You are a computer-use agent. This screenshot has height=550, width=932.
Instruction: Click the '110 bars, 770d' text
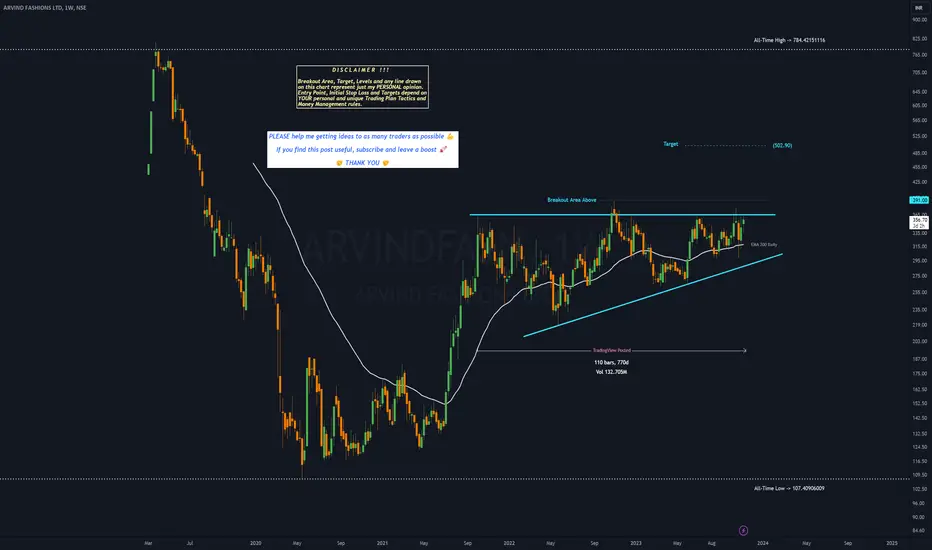pyautogui.click(x=612, y=362)
